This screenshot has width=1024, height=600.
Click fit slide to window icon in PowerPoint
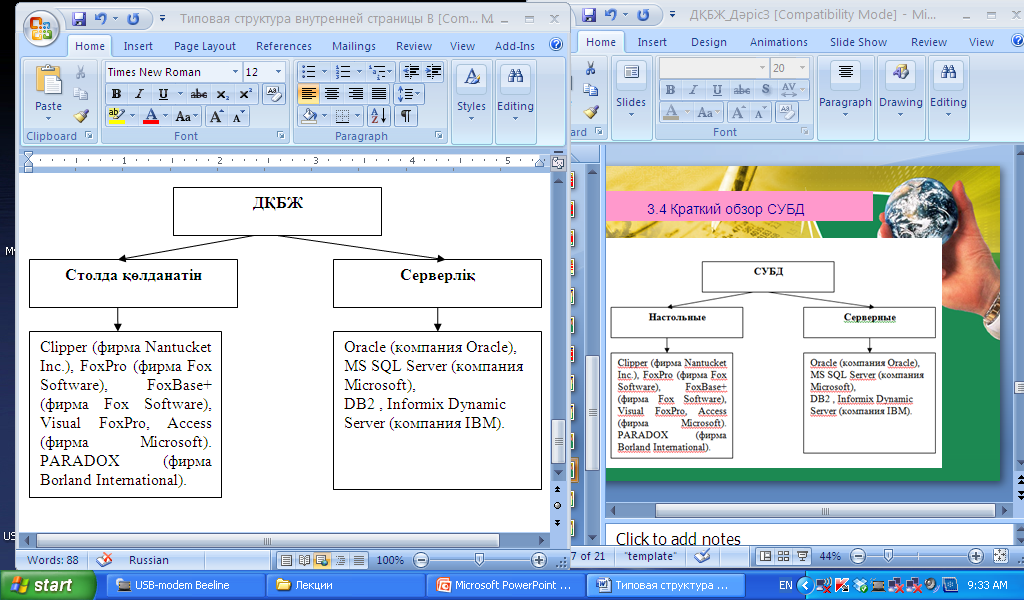coord(1000,556)
